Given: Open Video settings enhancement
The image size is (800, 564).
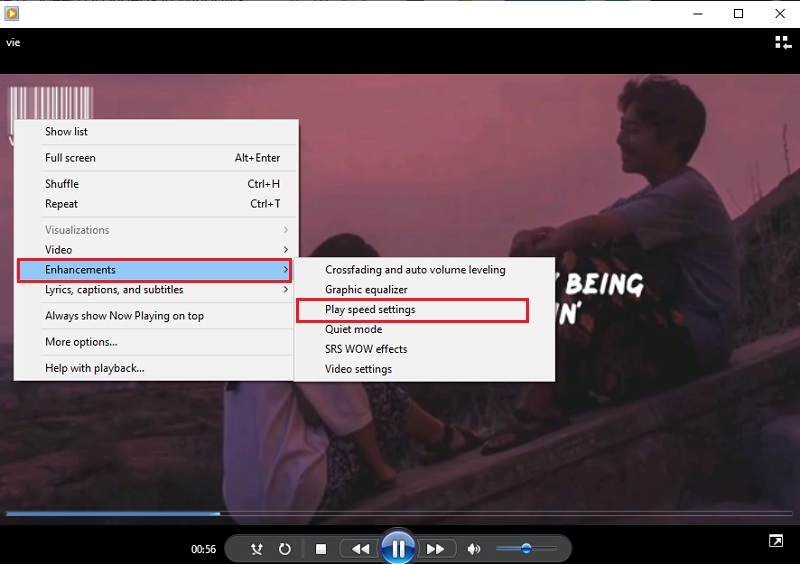Looking at the screenshot, I should [x=424, y=369].
